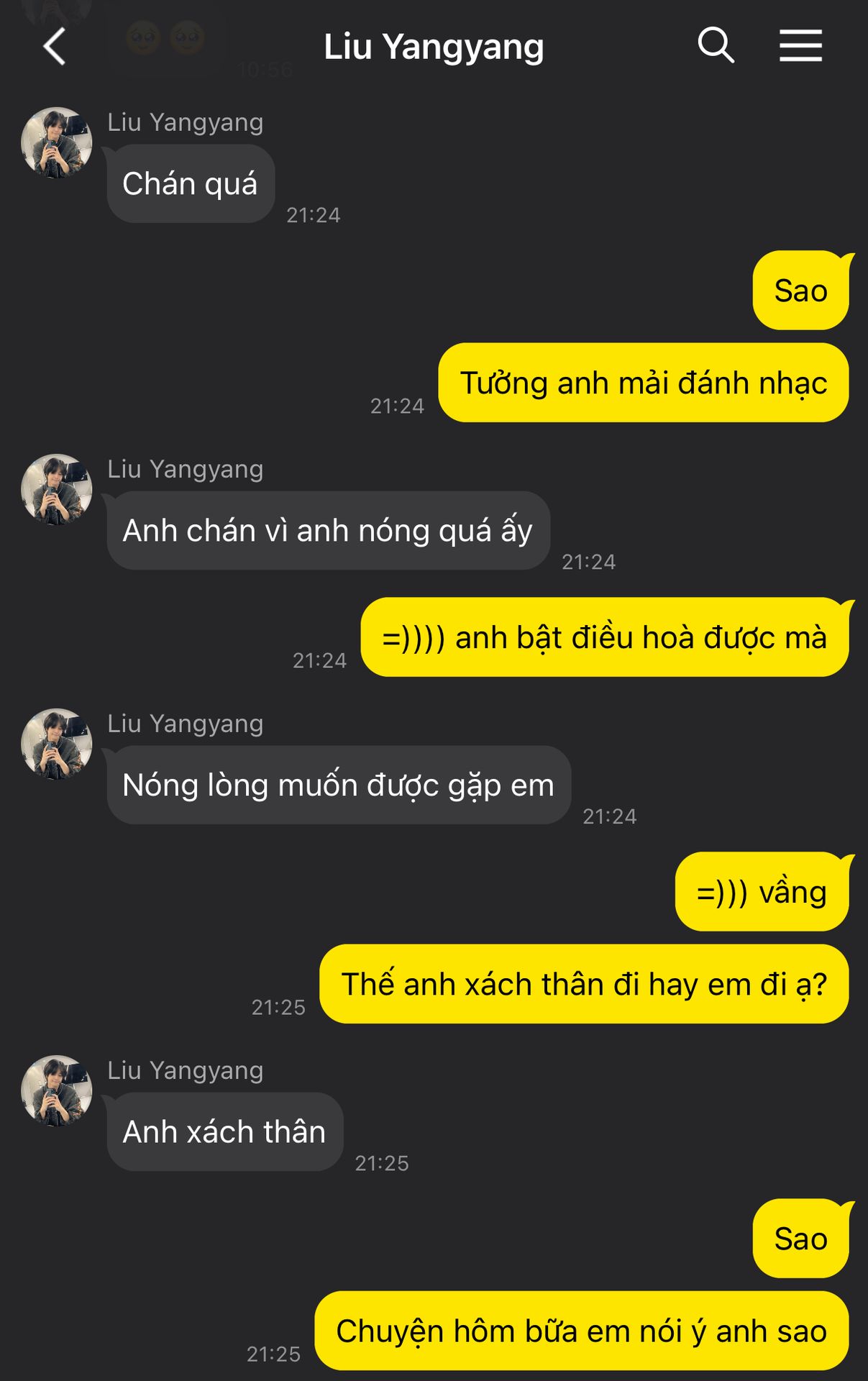Viewport: 868px width, 1381px height.
Task: Select the 'Tưởng anh mải đánh nhạc' bubble
Action: [644, 383]
